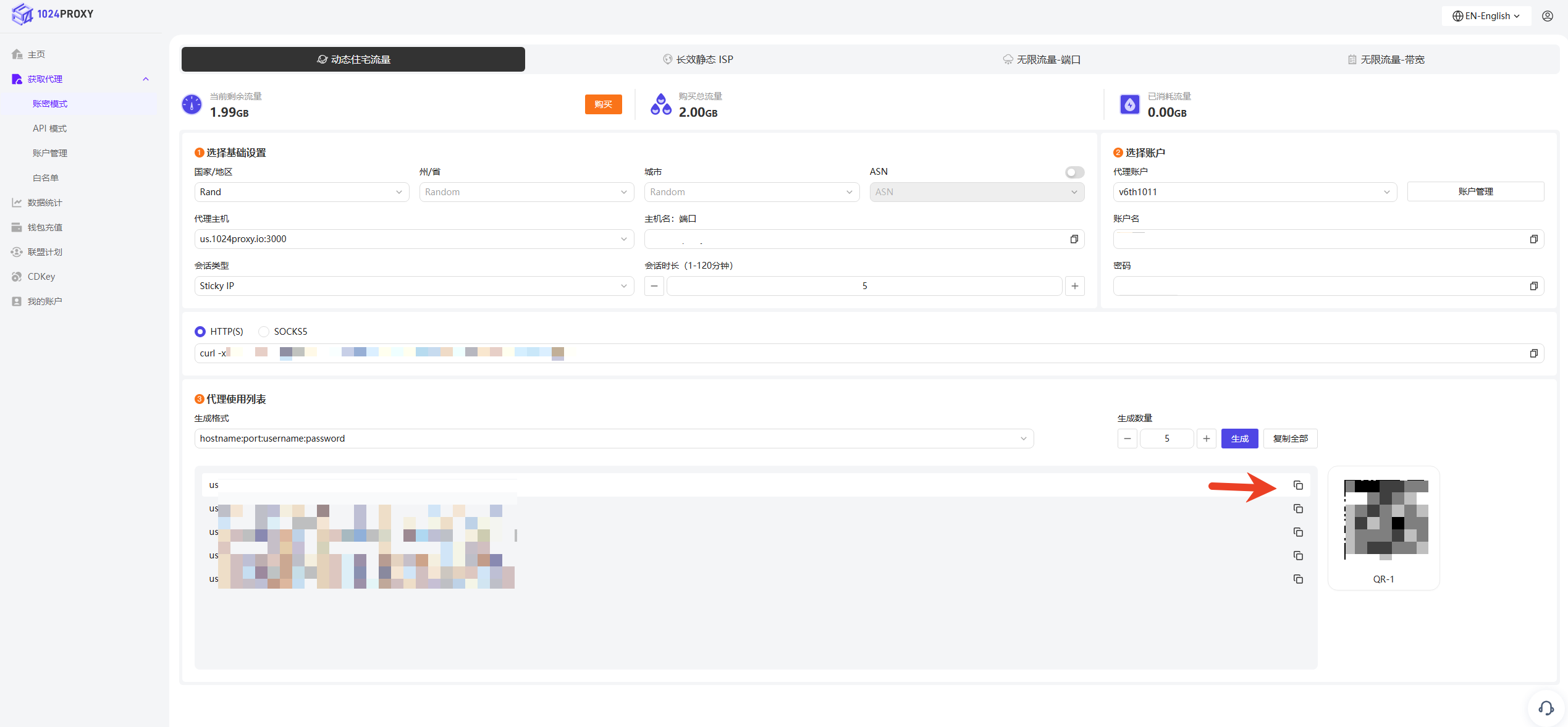The width and height of the screenshot is (1568, 727).
Task: Copy the first generated proxy row
Action: coord(1298,485)
